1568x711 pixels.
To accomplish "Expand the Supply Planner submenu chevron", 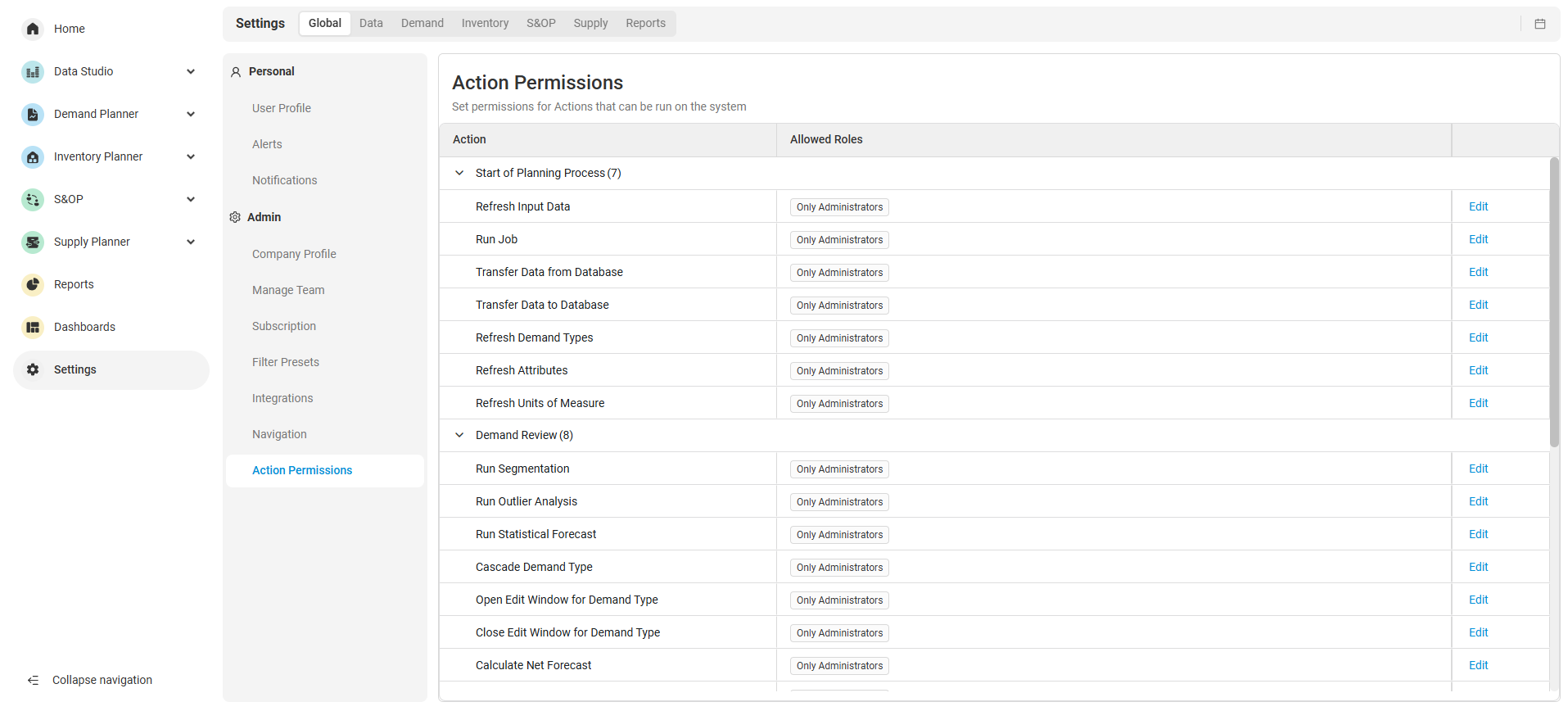I will click(x=191, y=242).
